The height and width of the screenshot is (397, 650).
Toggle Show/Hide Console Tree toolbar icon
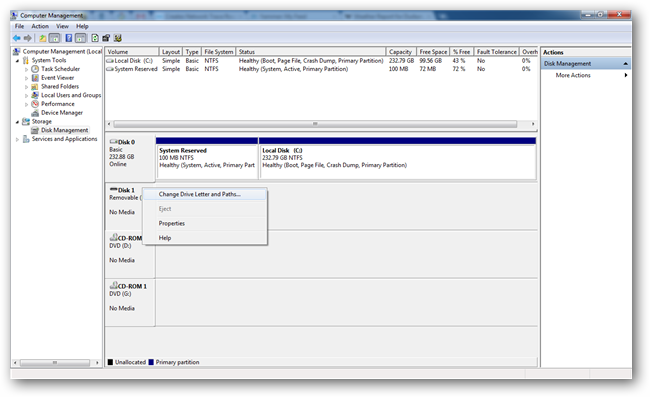tap(54, 38)
